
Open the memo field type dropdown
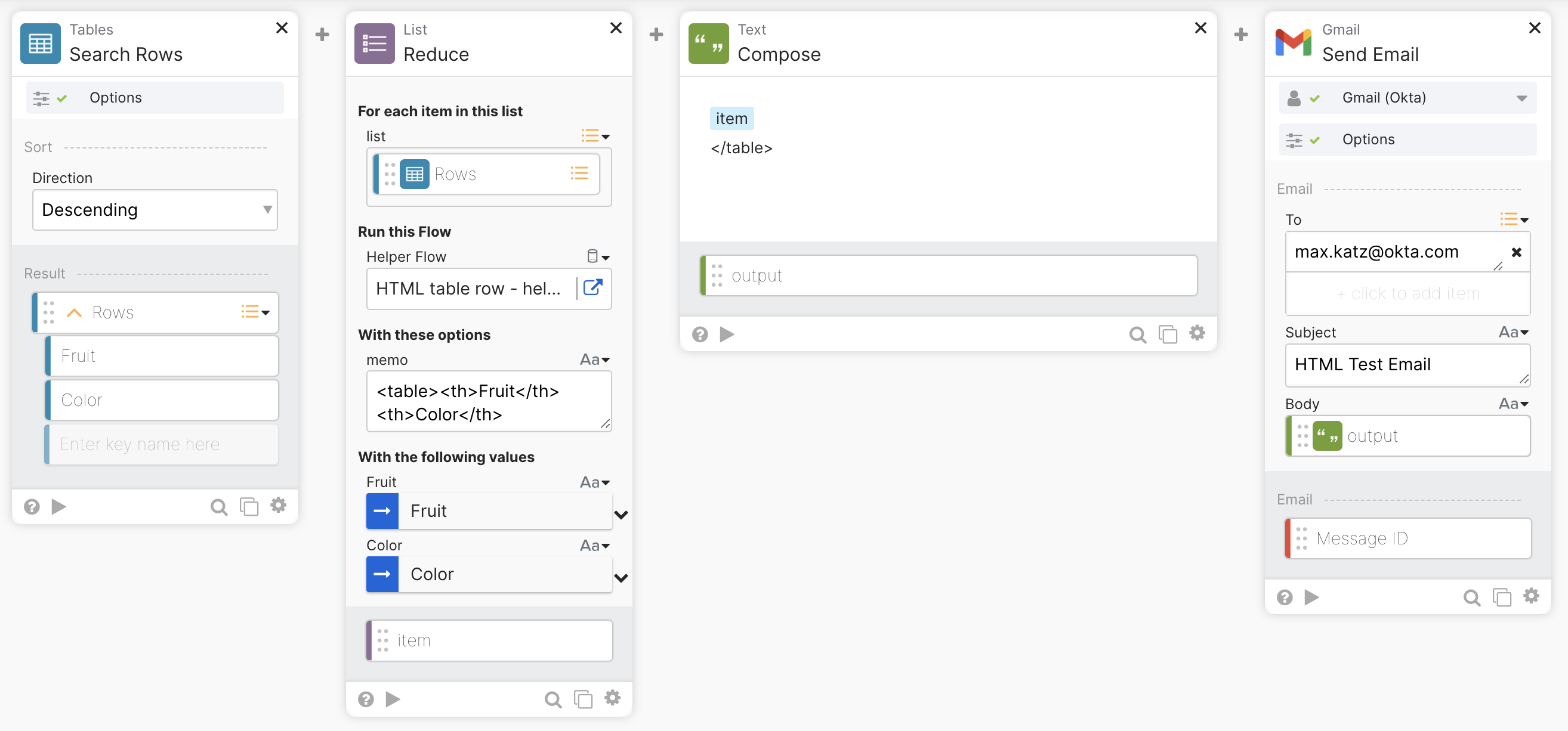pos(595,360)
